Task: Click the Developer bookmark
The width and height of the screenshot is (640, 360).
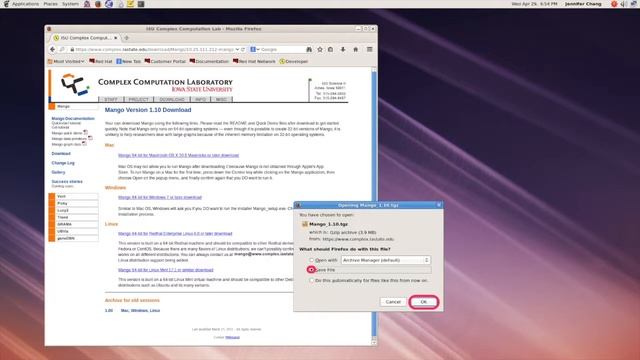Action: tap(293, 61)
